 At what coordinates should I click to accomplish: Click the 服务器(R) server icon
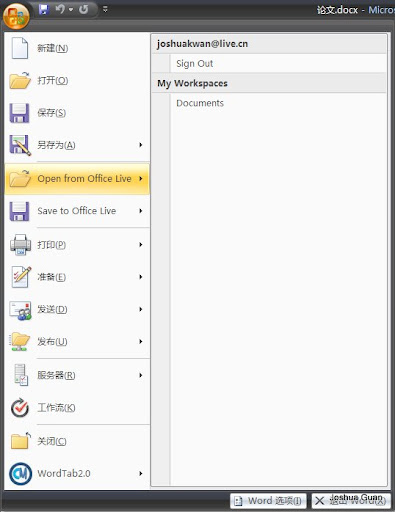click(x=21, y=375)
